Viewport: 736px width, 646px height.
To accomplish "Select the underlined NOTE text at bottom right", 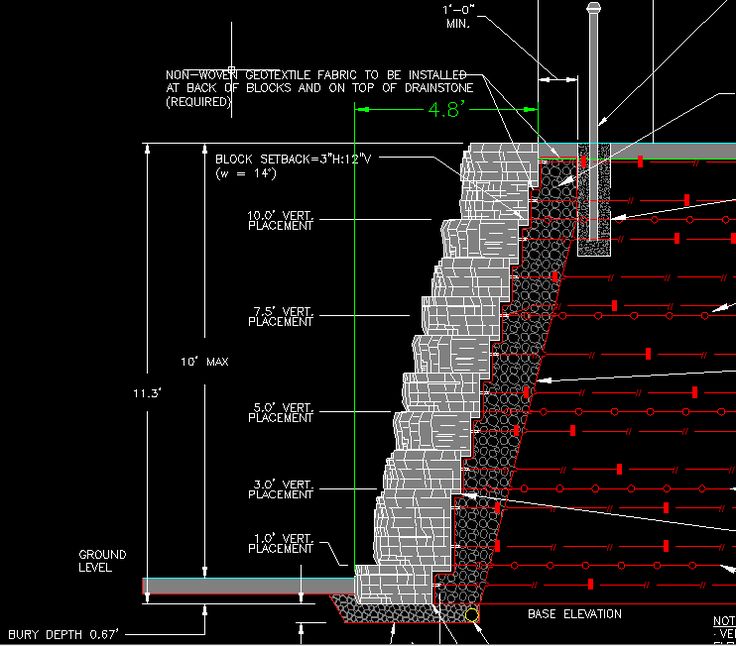I will pyautogui.click(x=724, y=621).
